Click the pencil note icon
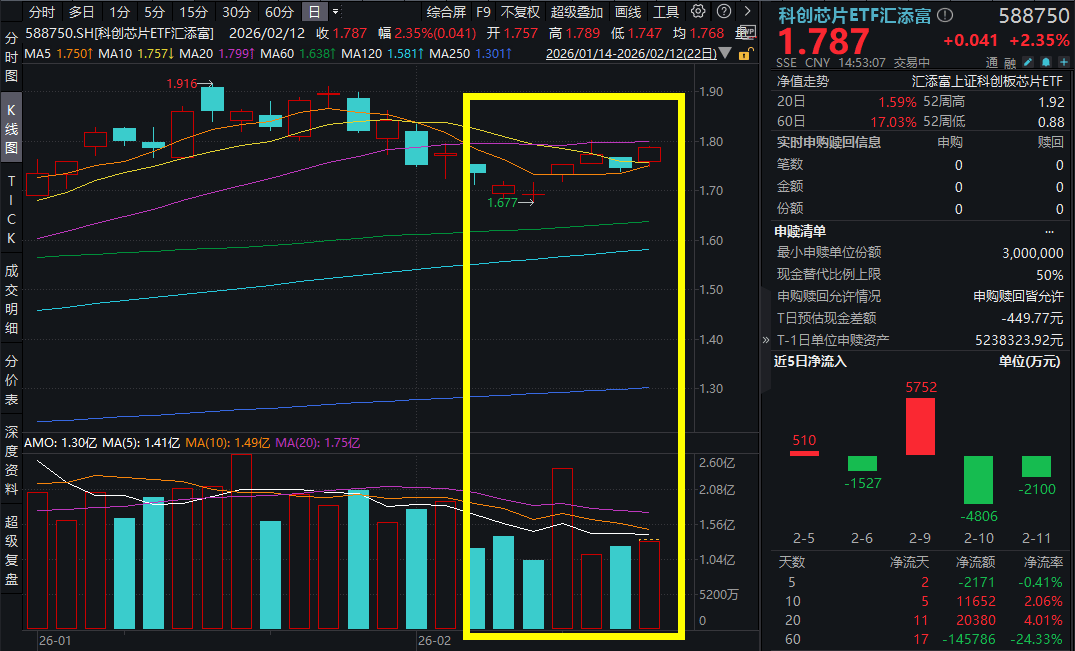 [x=1028, y=62]
